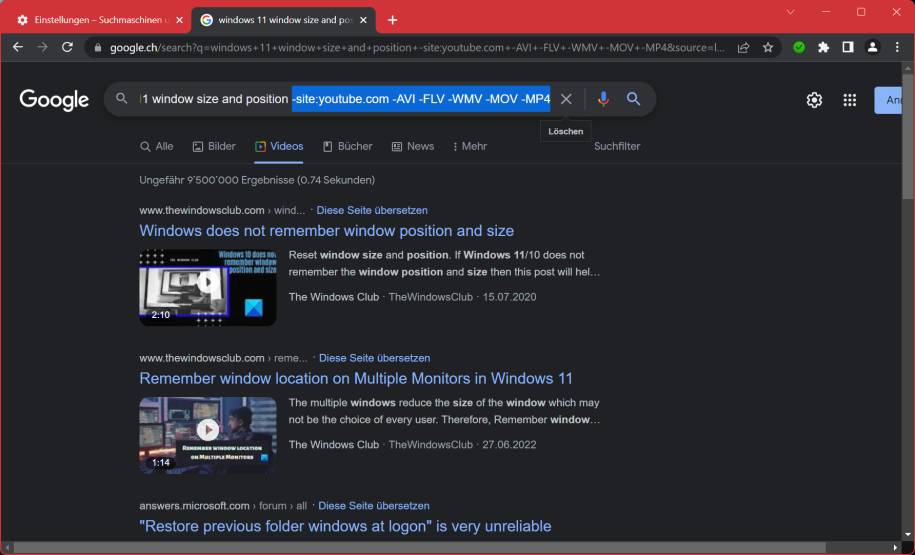The image size is (915, 555).
Task: Click 'Diese Seite übersetzen' for answers.microsoft.com result
Action: tap(373, 505)
